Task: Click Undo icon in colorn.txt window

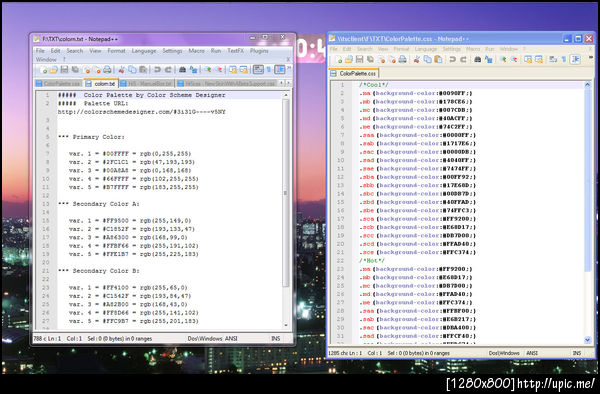Action: (157, 70)
